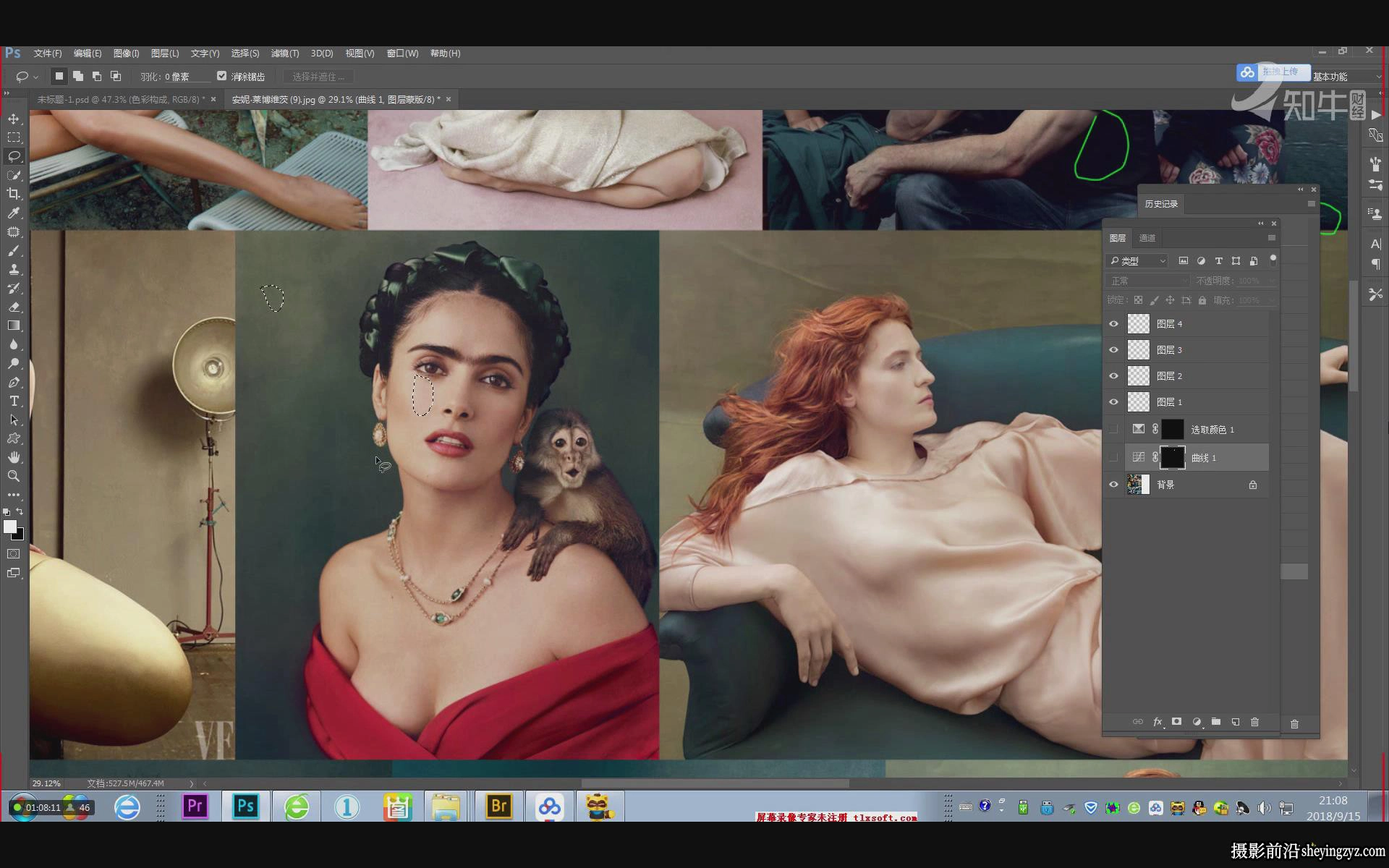Open Premiere Pro from the taskbar
1389x868 pixels.
click(x=195, y=806)
